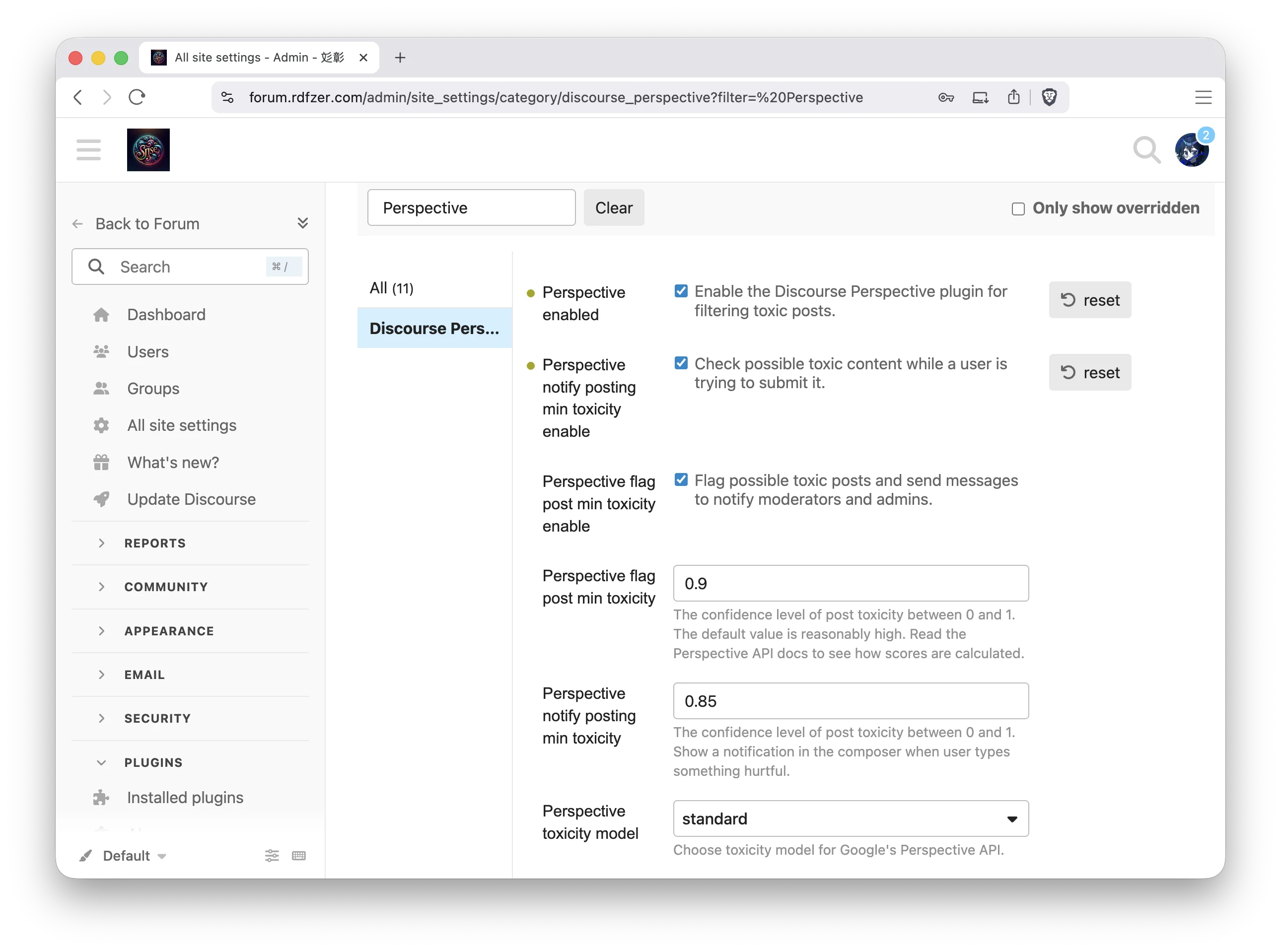Click the share icon in address bar

point(1013,97)
